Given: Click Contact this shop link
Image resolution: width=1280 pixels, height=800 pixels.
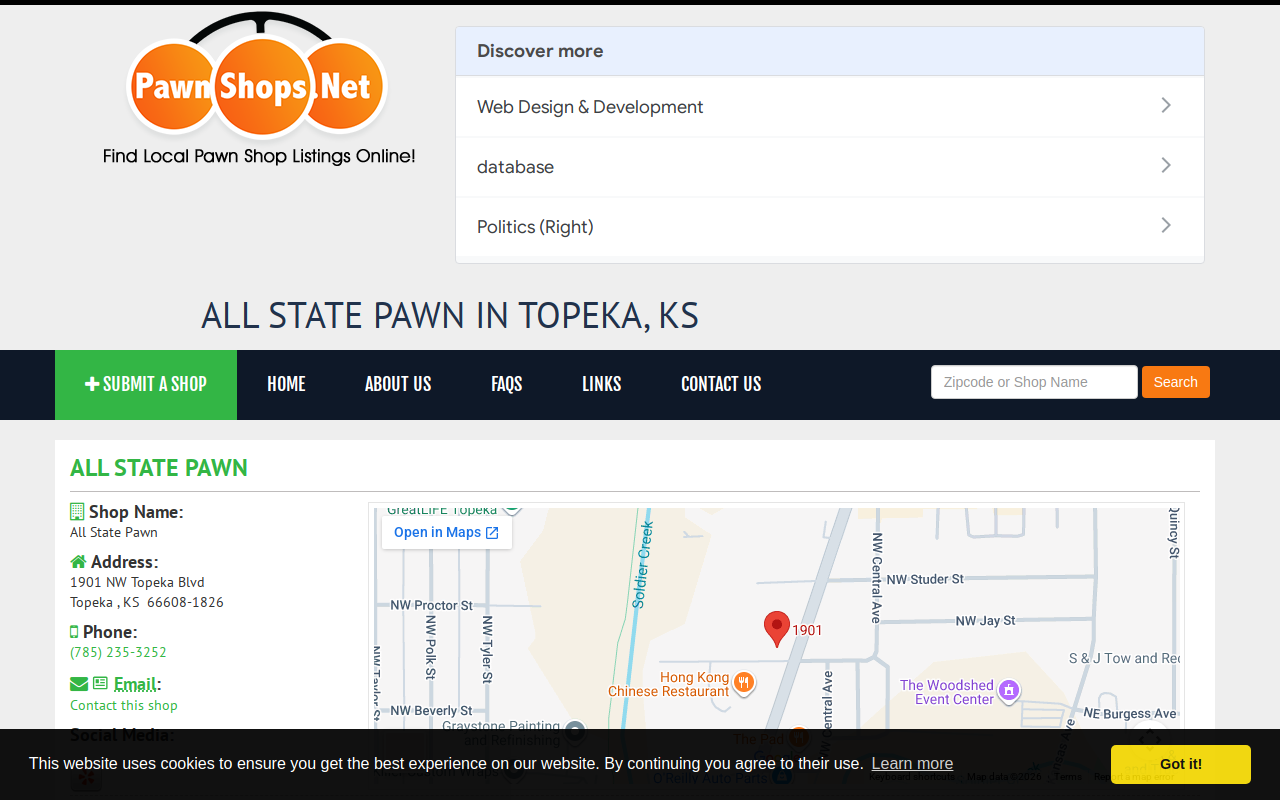Looking at the screenshot, I should click(x=124, y=705).
